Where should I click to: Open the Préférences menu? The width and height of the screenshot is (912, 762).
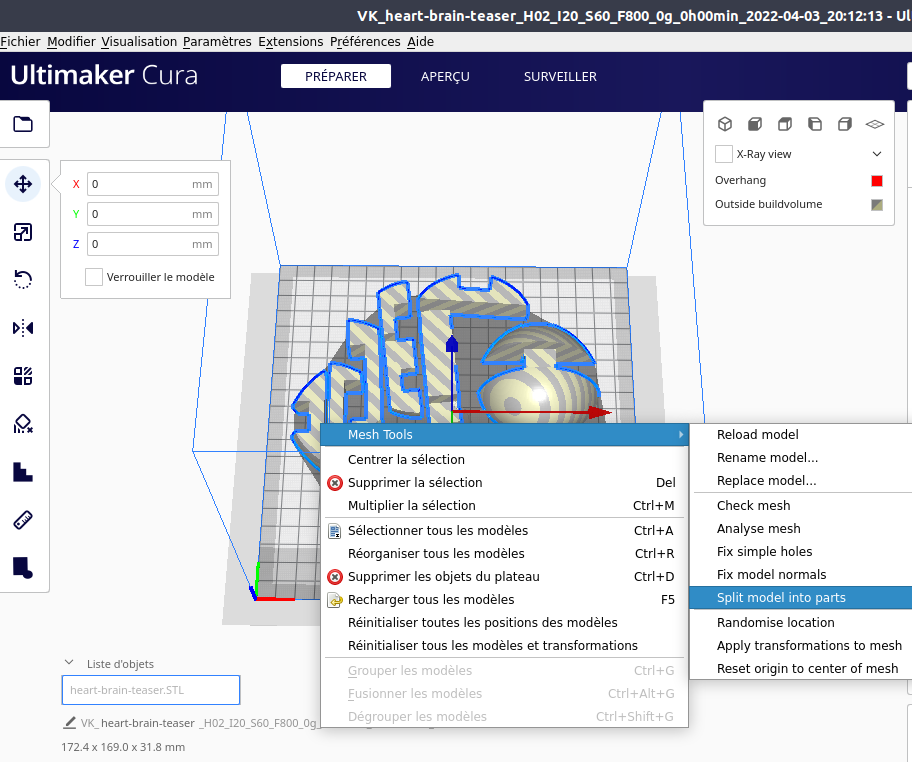click(x=365, y=41)
